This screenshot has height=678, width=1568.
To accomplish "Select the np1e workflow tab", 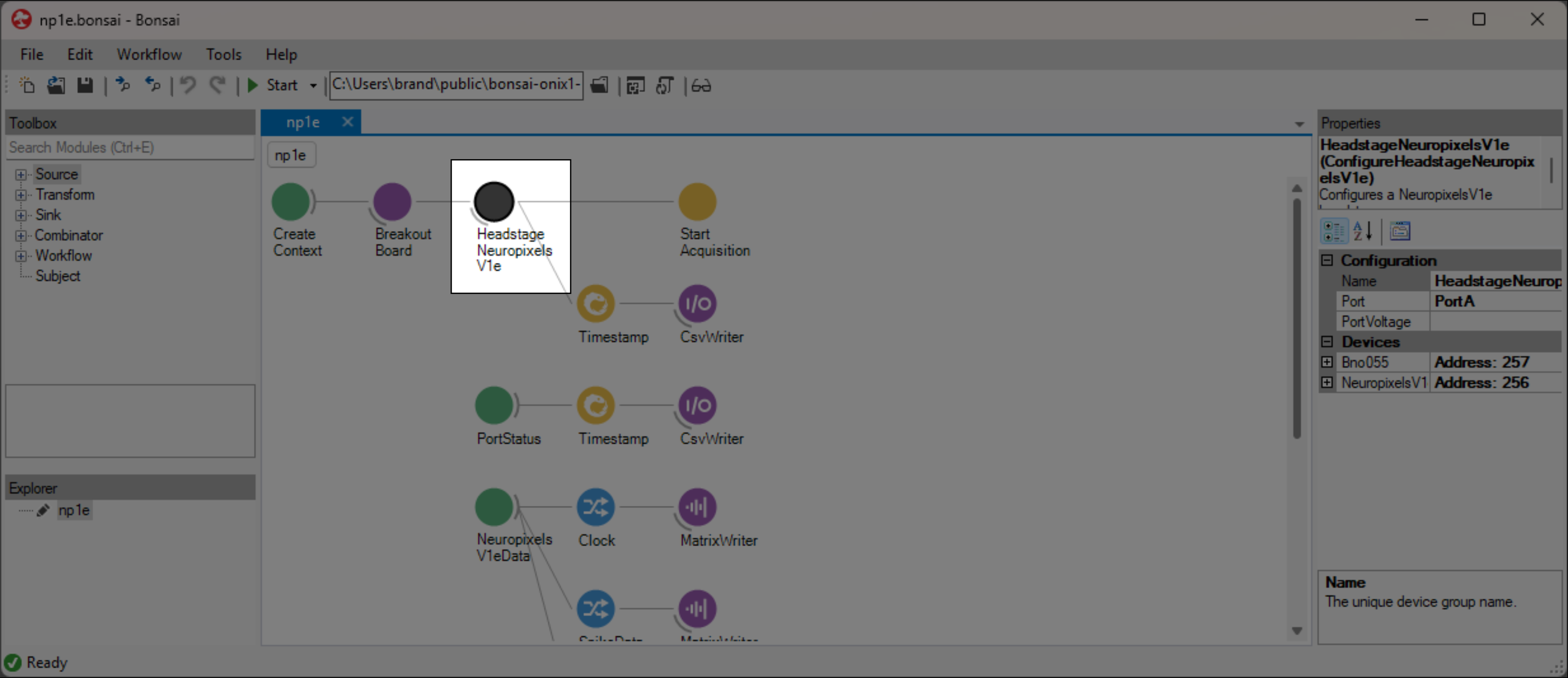I will pyautogui.click(x=303, y=121).
